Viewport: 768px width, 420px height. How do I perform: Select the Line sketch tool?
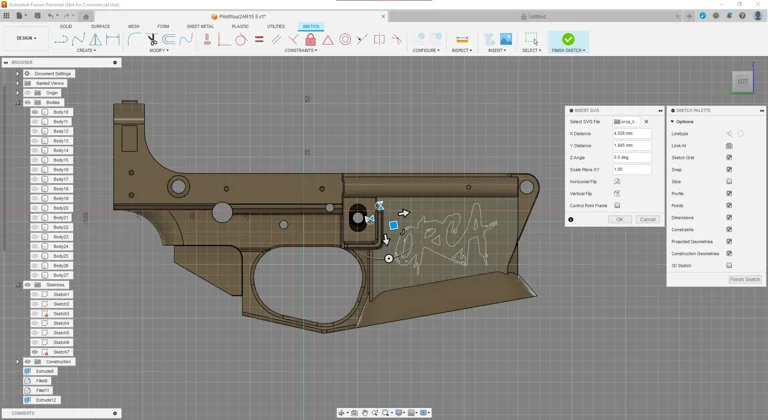click(x=61, y=40)
